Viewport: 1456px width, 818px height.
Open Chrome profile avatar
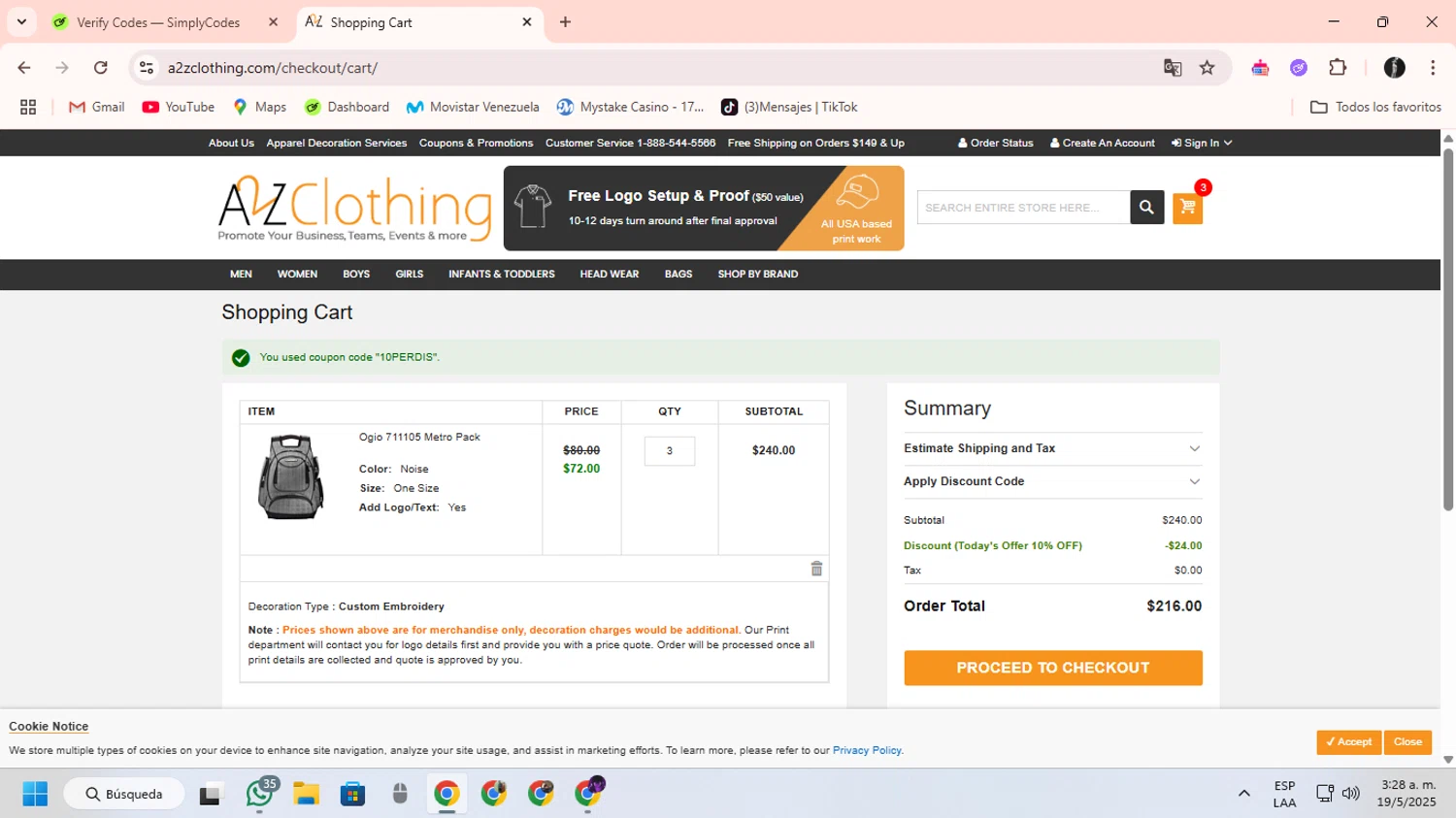point(1395,68)
